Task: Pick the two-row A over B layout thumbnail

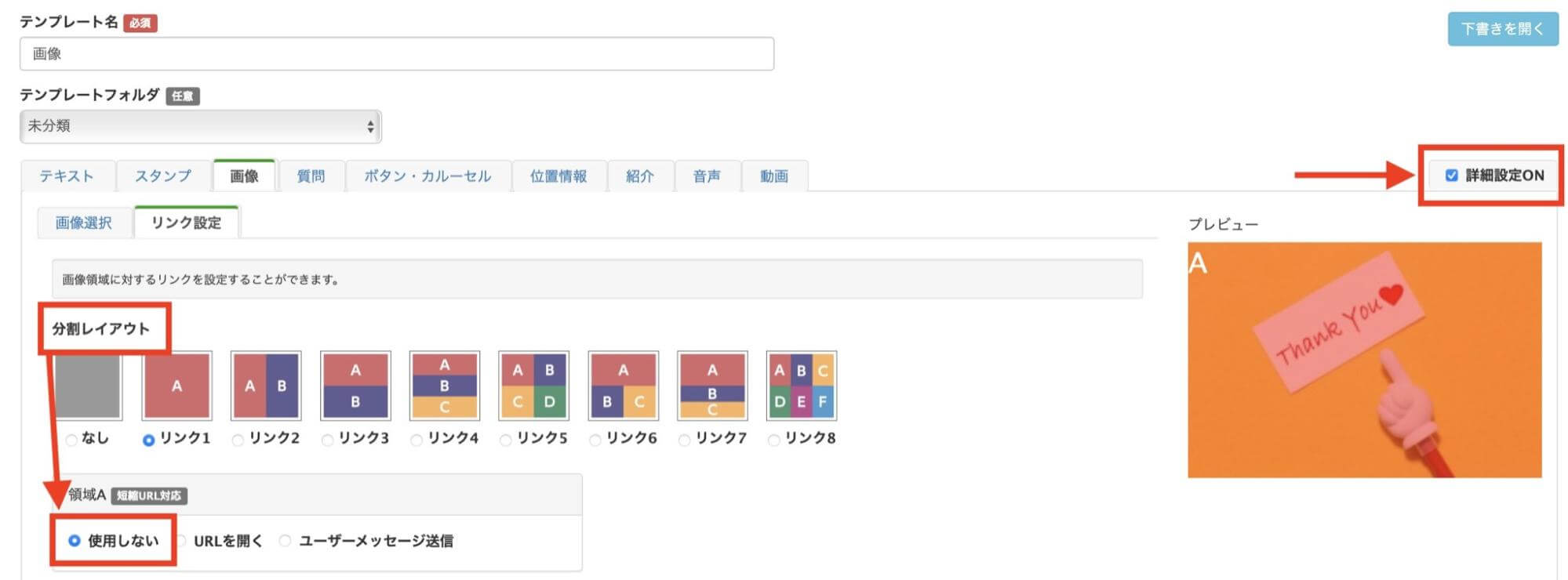Action: 355,386
